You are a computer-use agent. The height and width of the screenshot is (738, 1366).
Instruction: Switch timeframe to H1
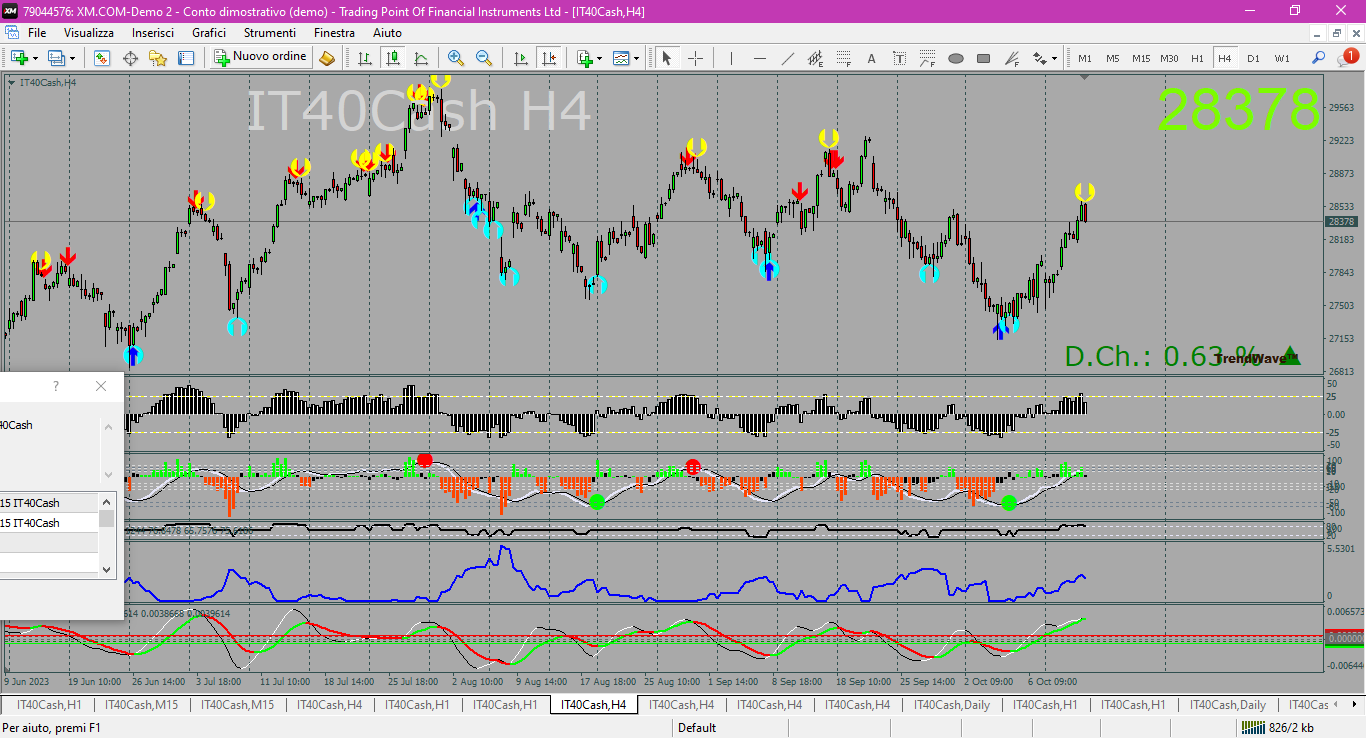[1197, 58]
